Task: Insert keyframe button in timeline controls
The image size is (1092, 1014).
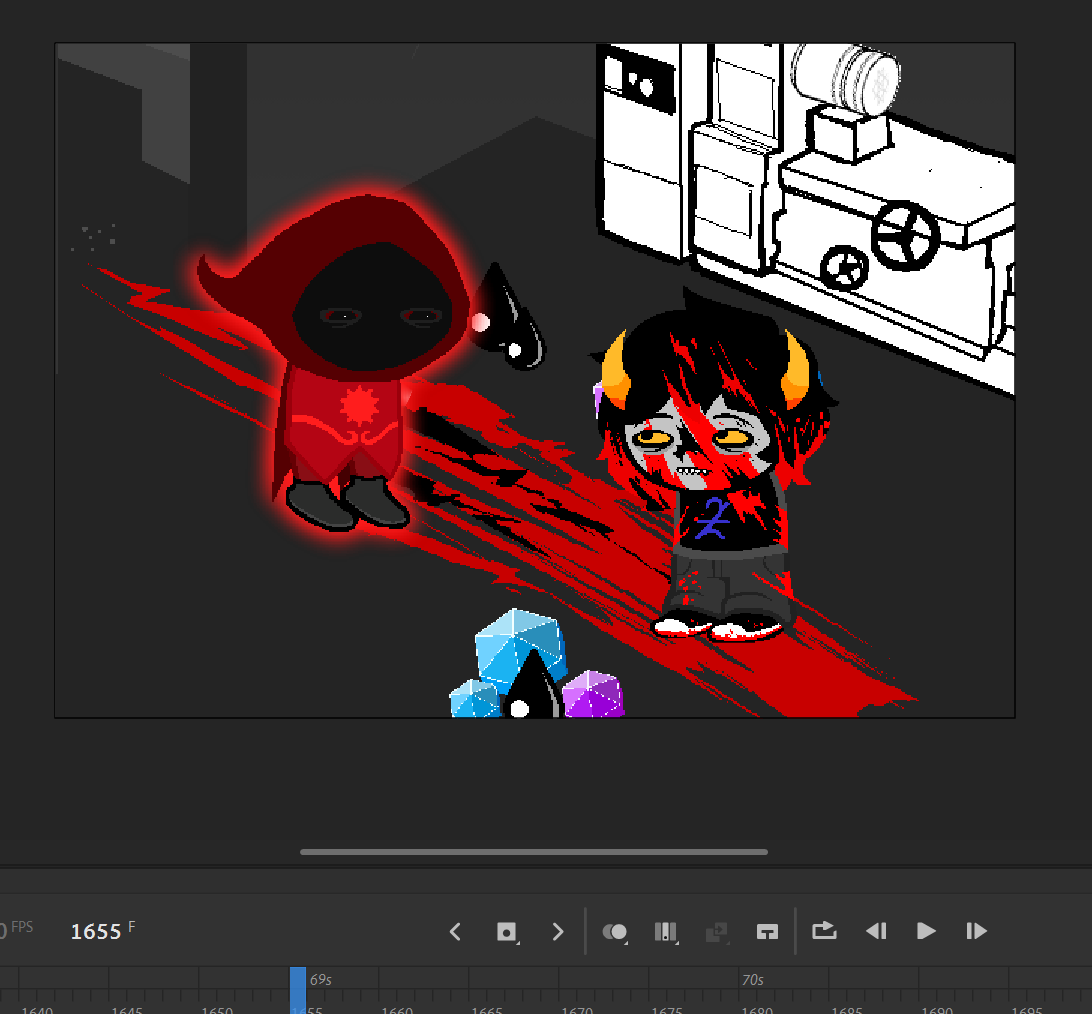Action: tap(507, 932)
